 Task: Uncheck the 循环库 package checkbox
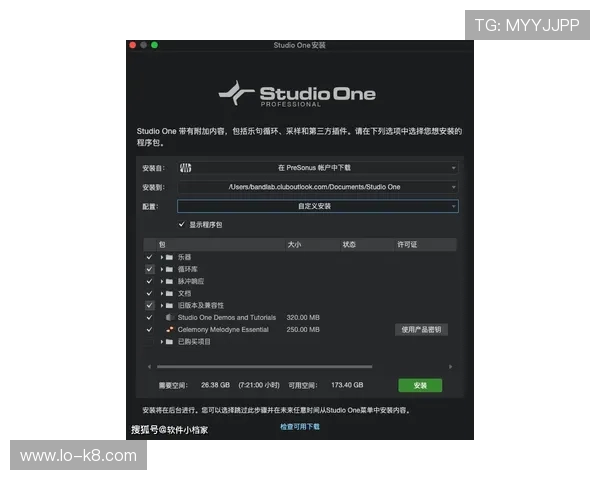[150, 269]
